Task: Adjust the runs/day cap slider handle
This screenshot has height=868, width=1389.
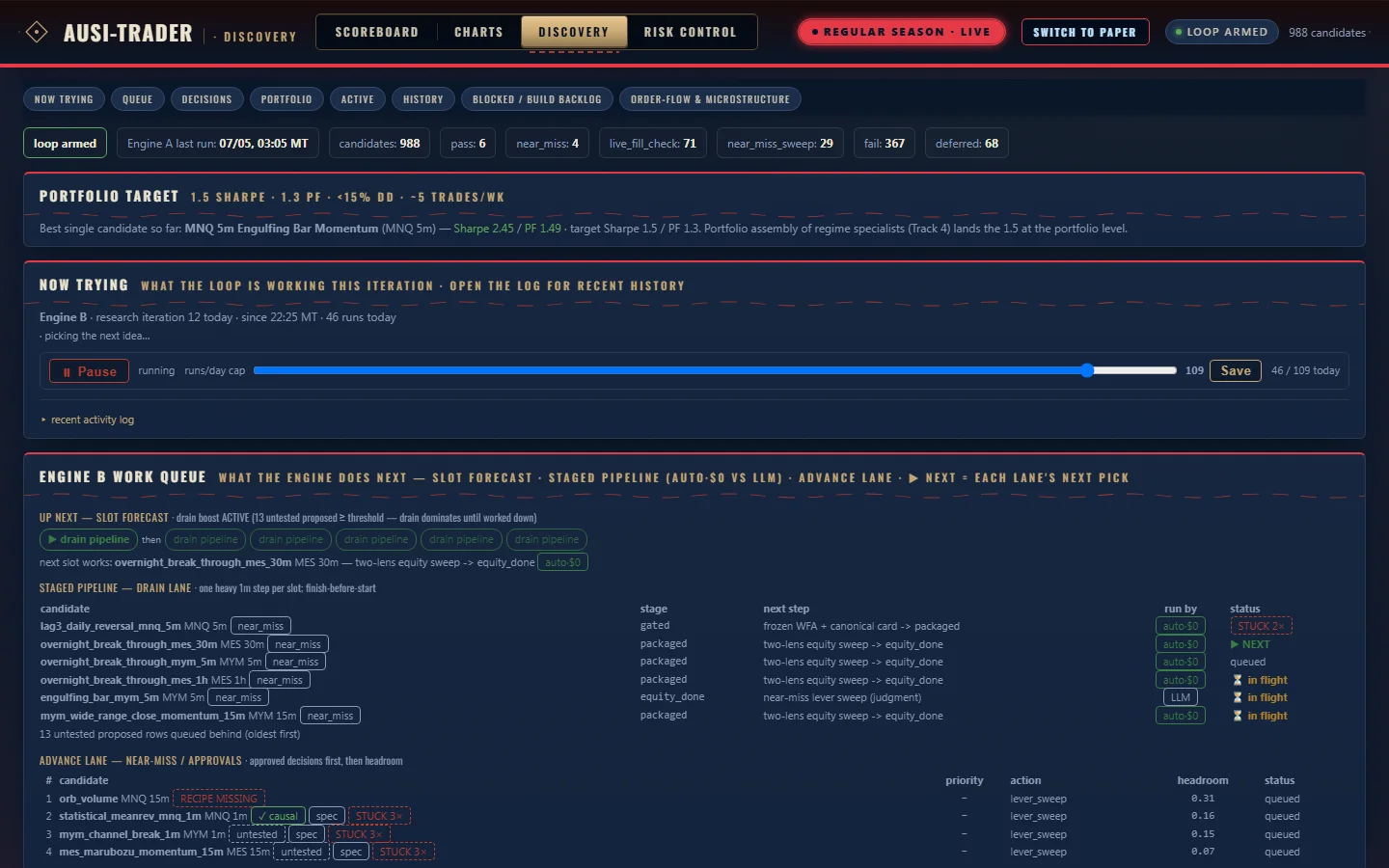Action: tap(1087, 370)
